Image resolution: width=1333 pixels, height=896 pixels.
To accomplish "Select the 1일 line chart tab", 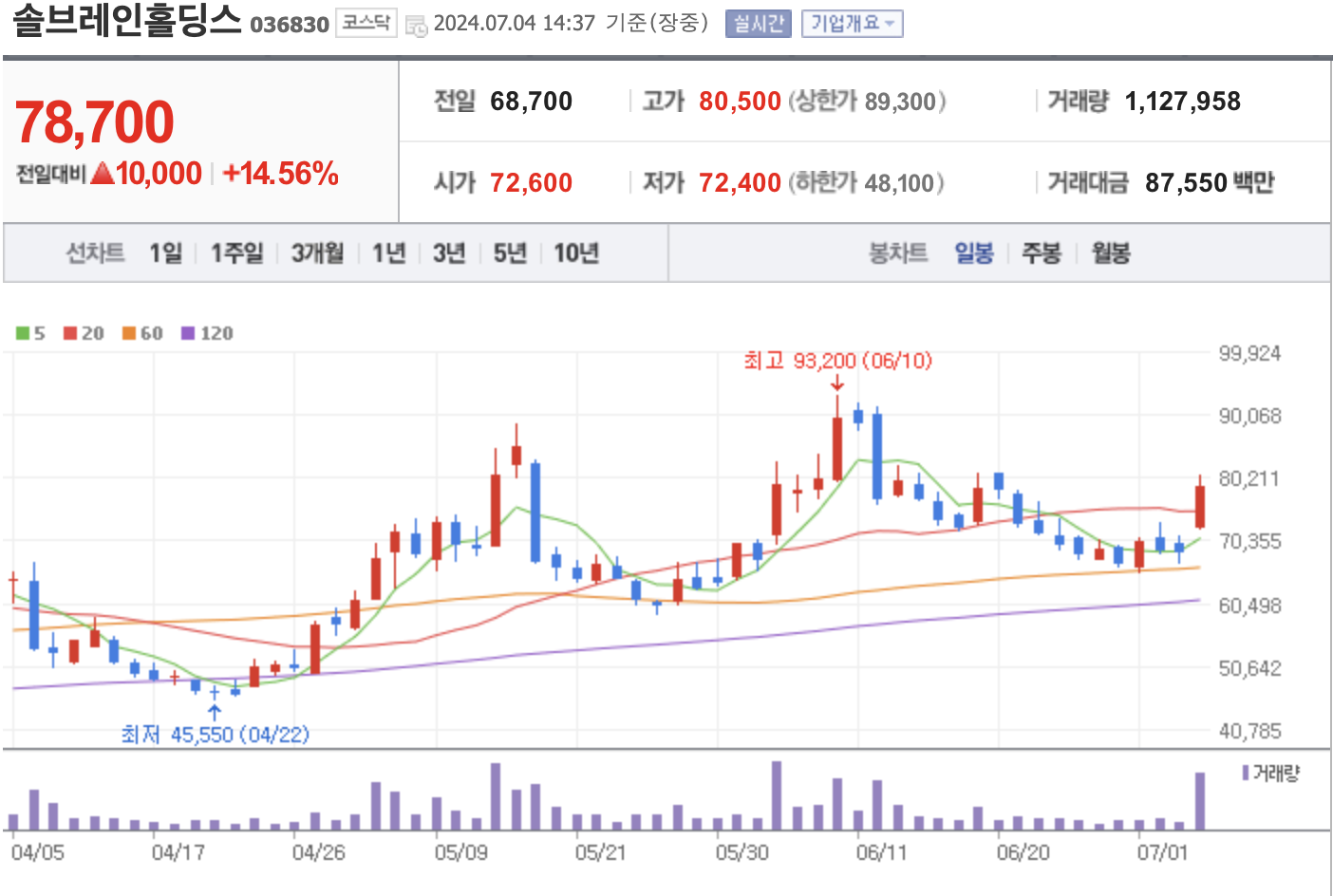I will pos(165,253).
